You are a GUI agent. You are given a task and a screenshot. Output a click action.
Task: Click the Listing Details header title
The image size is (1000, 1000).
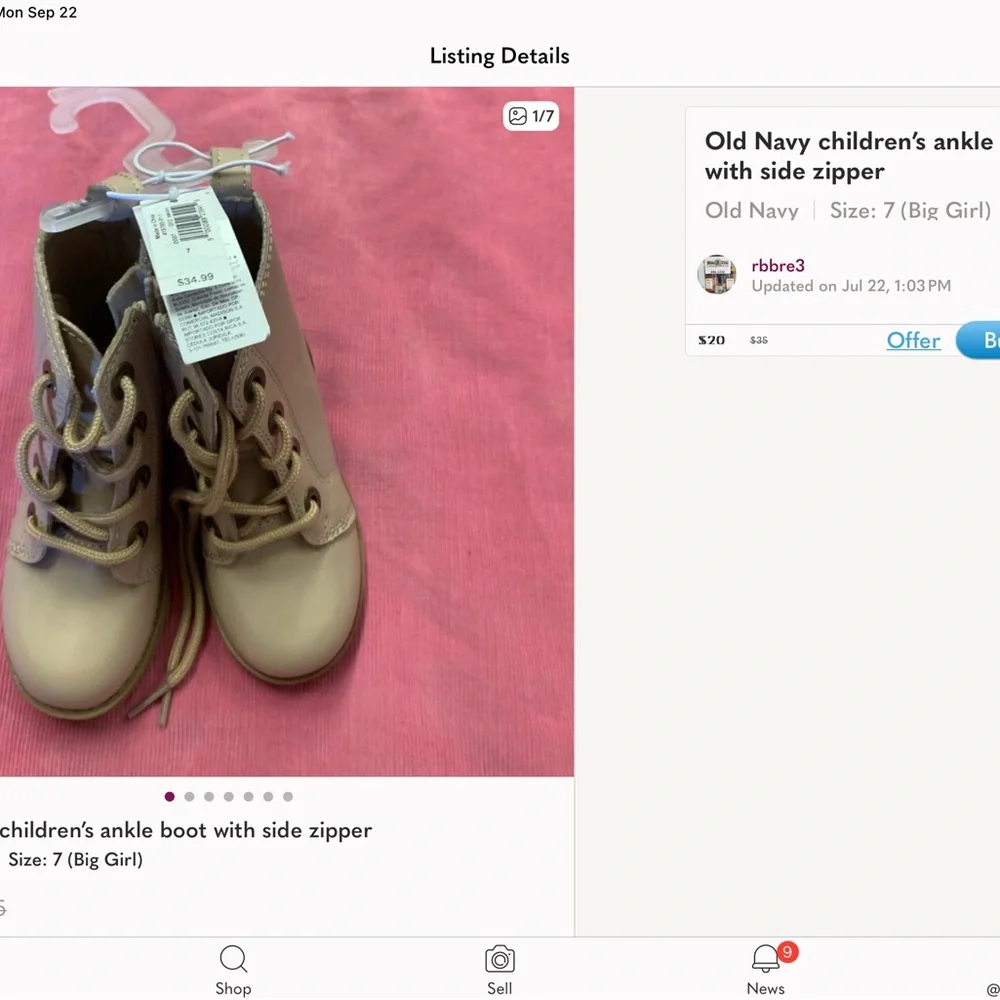[x=499, y=56]
